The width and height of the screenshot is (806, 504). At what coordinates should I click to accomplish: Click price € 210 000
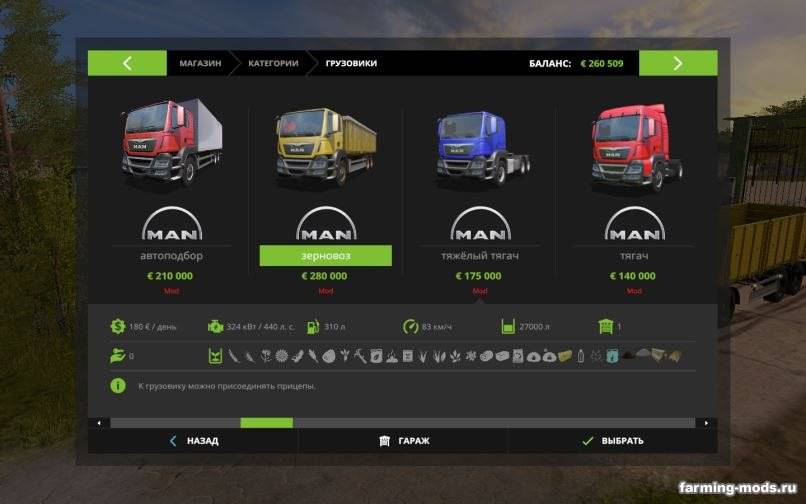[170, 276]
